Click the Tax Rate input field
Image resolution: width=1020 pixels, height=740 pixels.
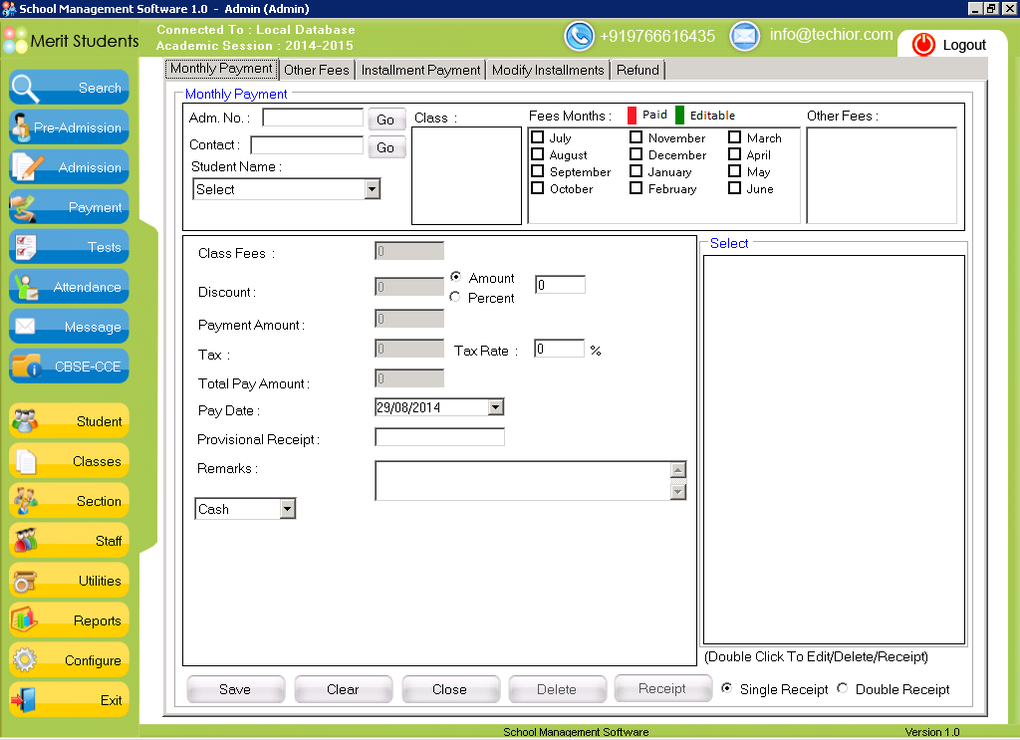559,349
